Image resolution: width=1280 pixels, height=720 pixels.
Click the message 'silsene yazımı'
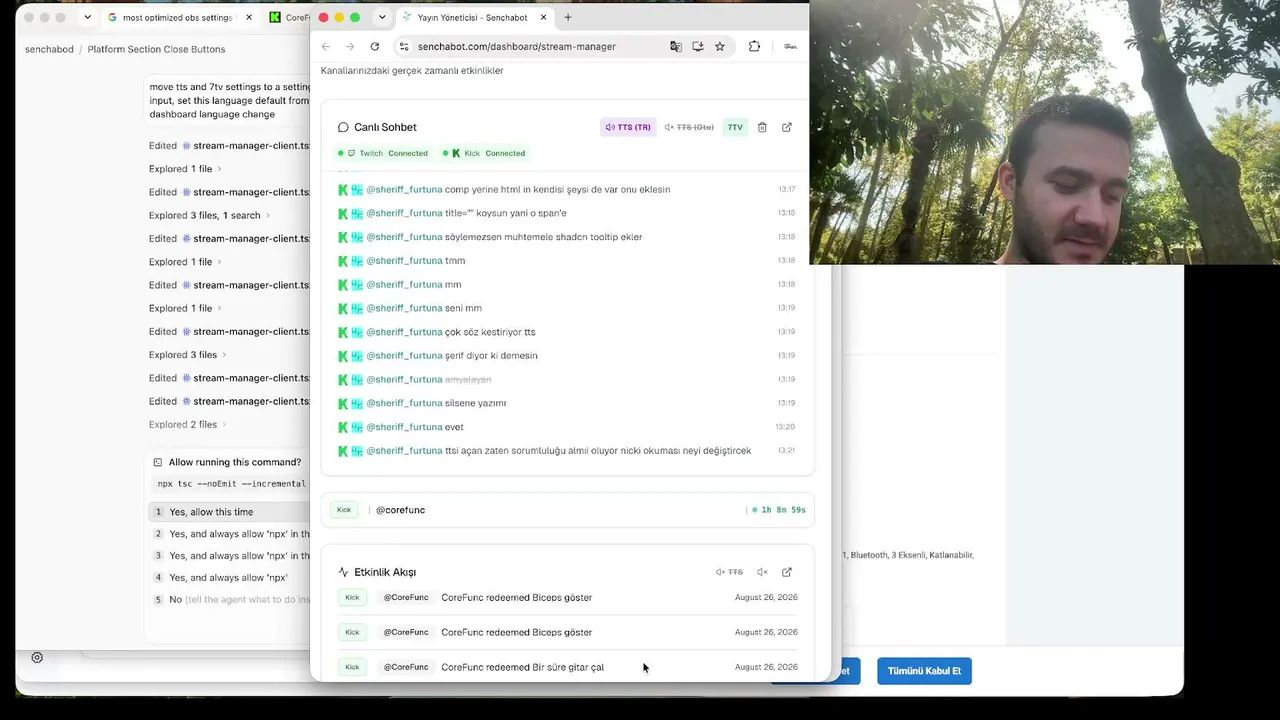475,403
